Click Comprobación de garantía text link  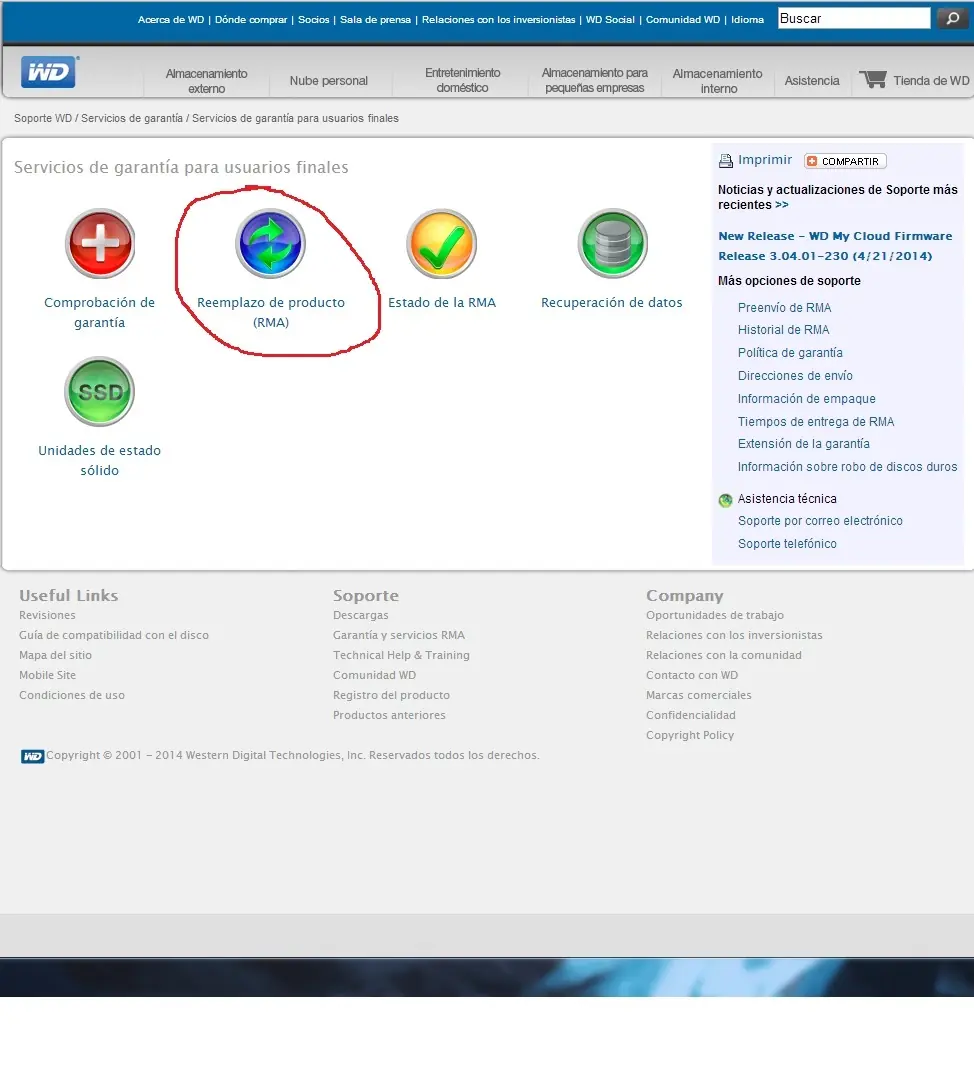pos(99,312)
